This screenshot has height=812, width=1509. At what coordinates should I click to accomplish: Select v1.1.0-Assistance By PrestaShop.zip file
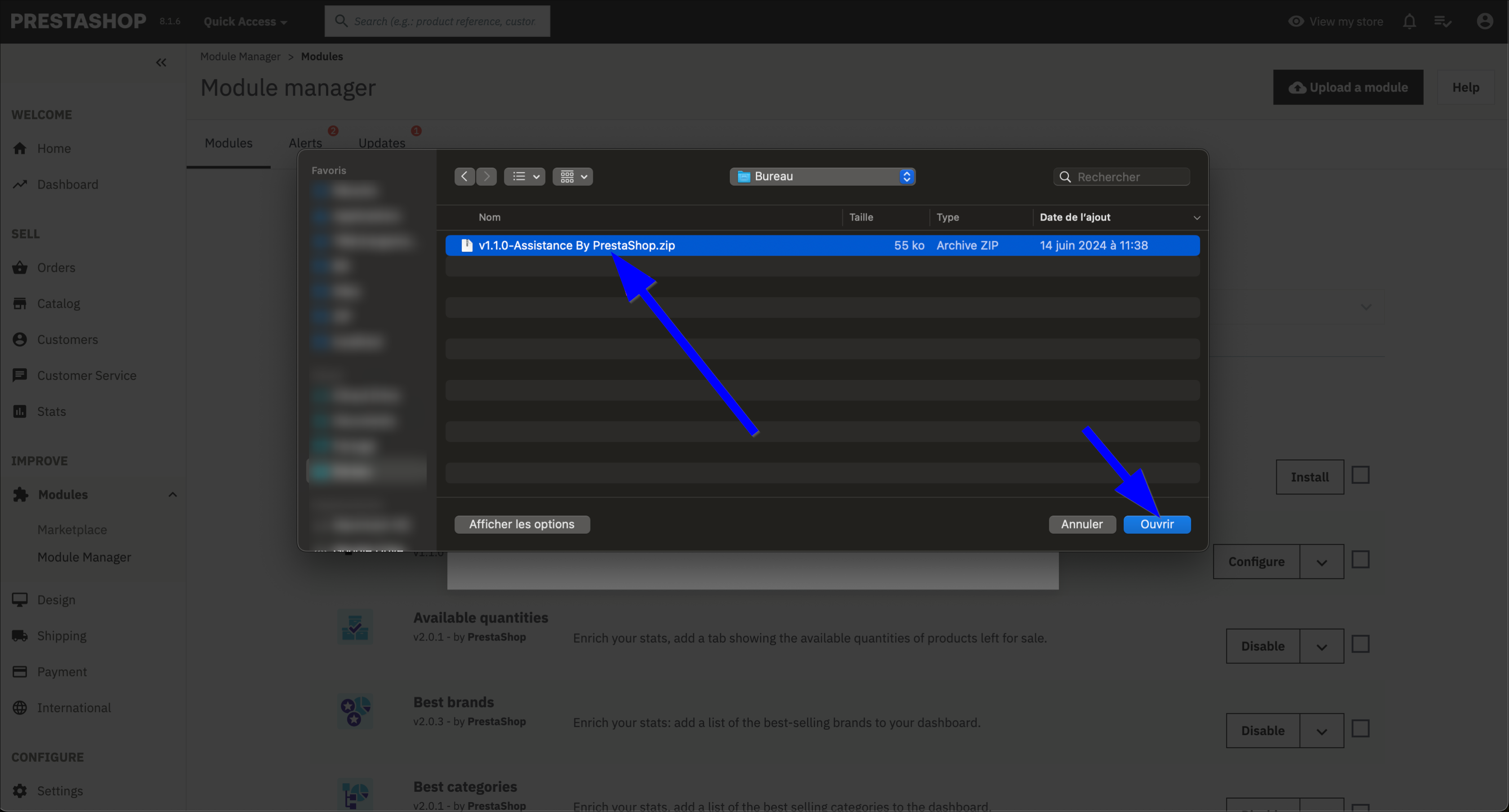click(822, 246)
